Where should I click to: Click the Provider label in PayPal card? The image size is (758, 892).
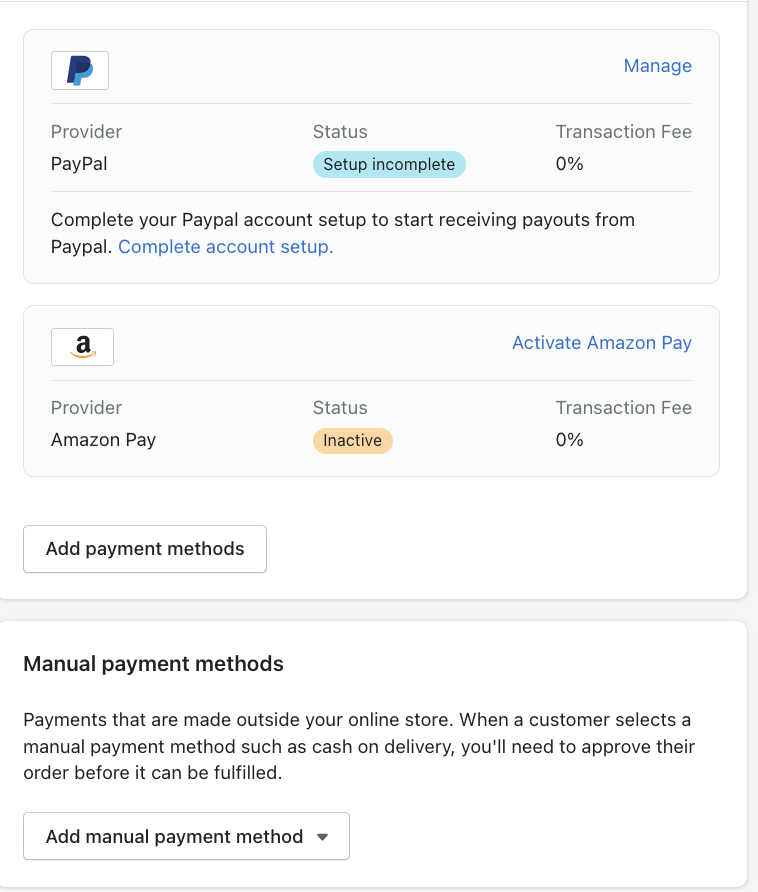(86, 132)
